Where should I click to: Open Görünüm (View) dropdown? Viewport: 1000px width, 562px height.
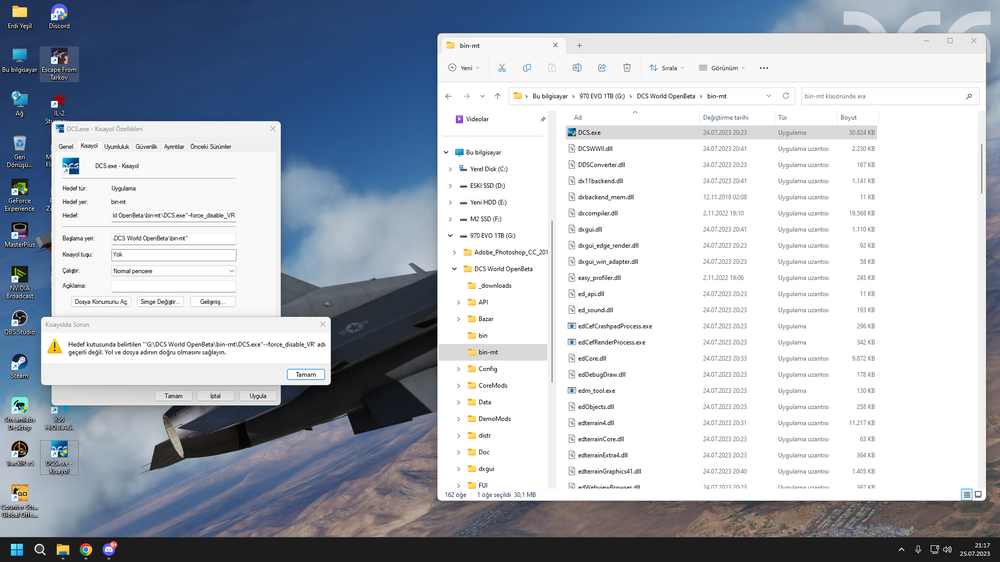722,68
